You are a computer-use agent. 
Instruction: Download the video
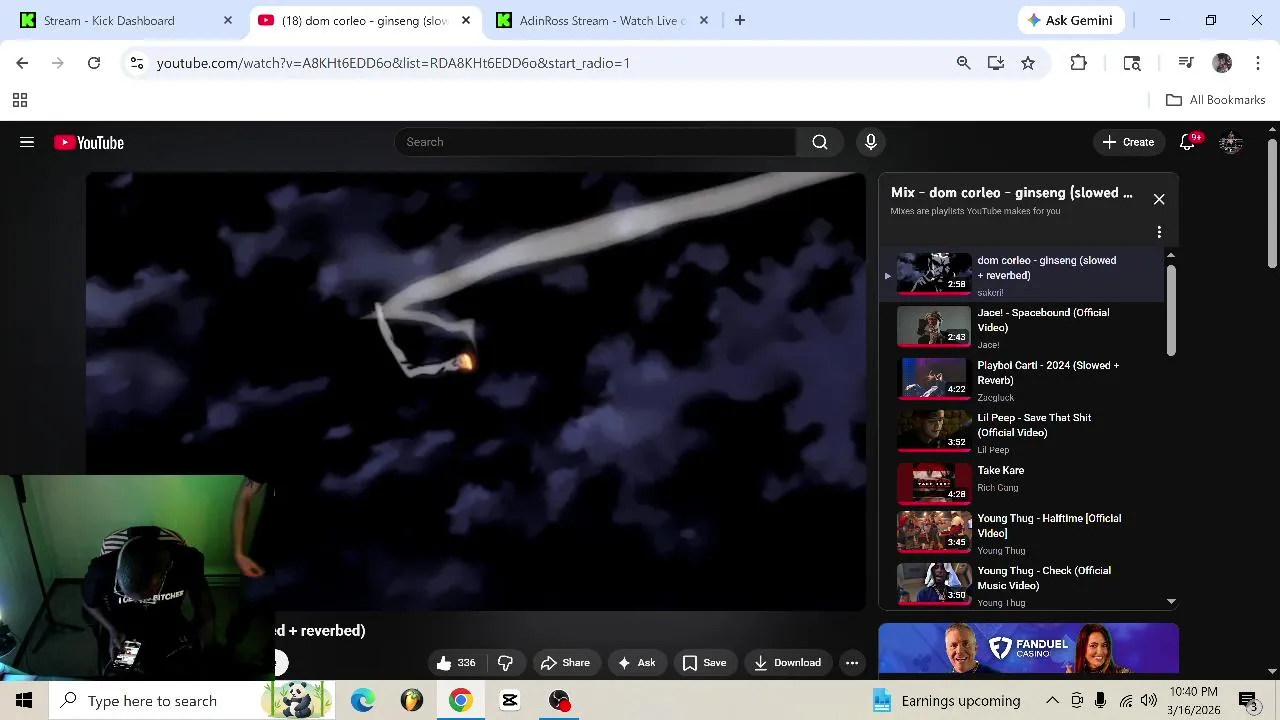[788, 663]
